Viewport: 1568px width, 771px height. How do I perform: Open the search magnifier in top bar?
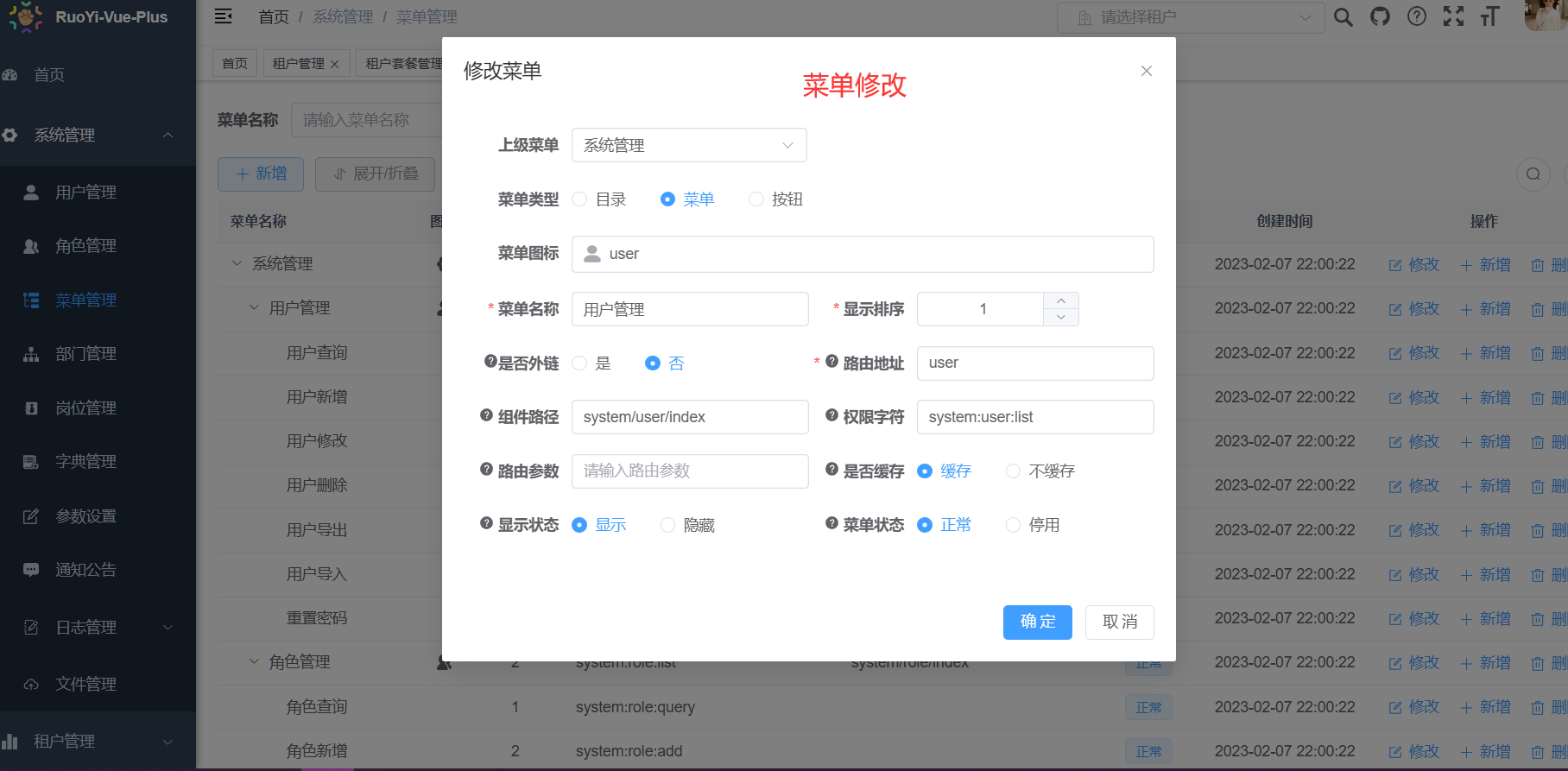(1343, 16)
